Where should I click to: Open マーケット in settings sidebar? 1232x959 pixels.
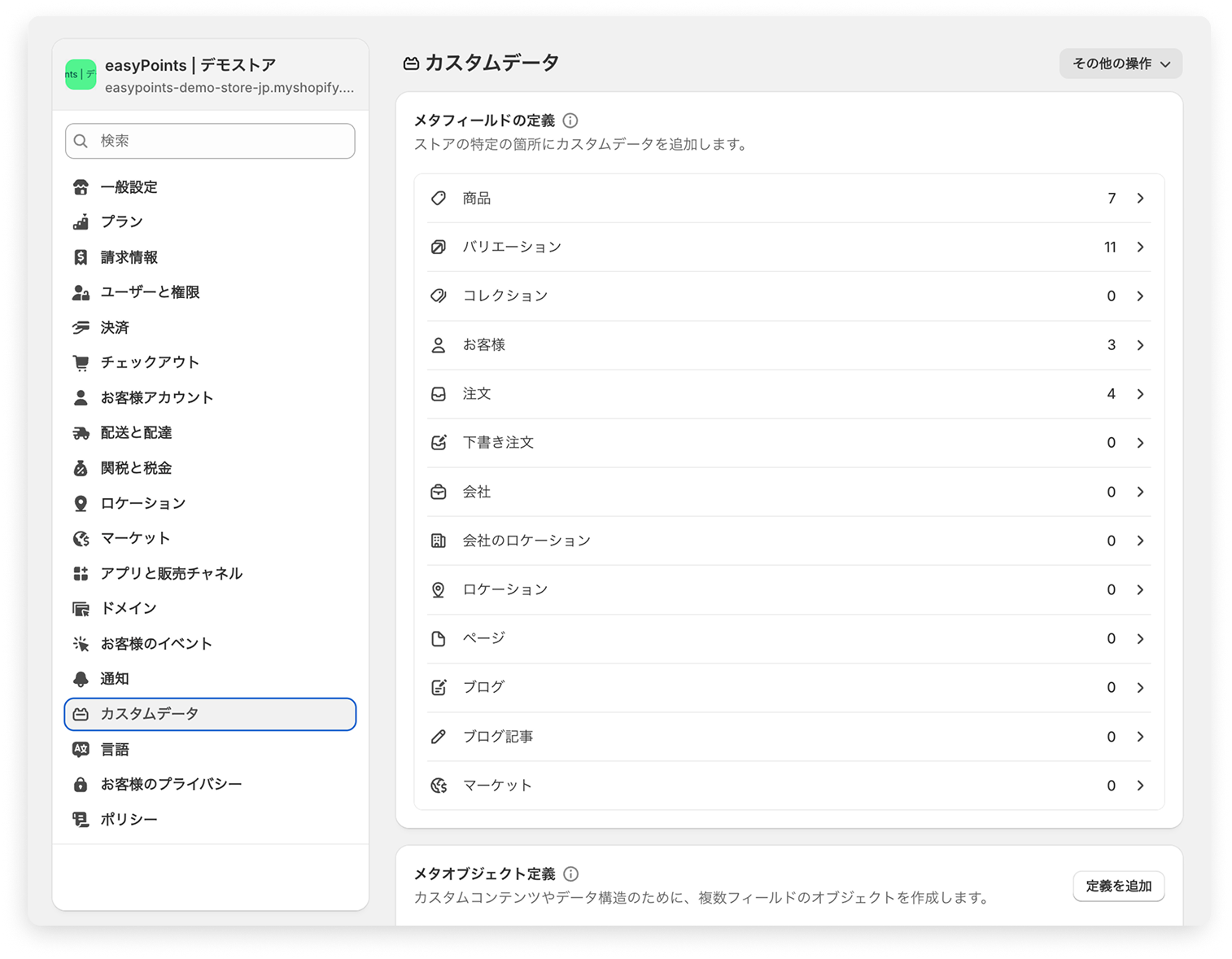(210, 538)
